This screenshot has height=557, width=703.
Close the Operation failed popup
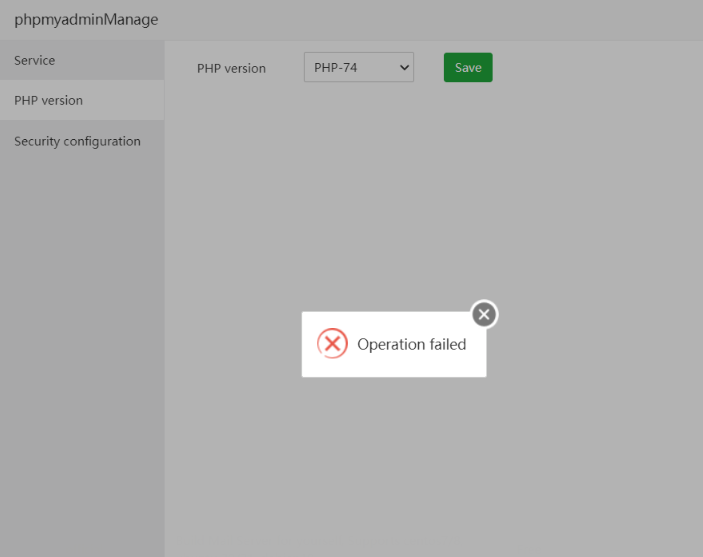tap(484, 314)
